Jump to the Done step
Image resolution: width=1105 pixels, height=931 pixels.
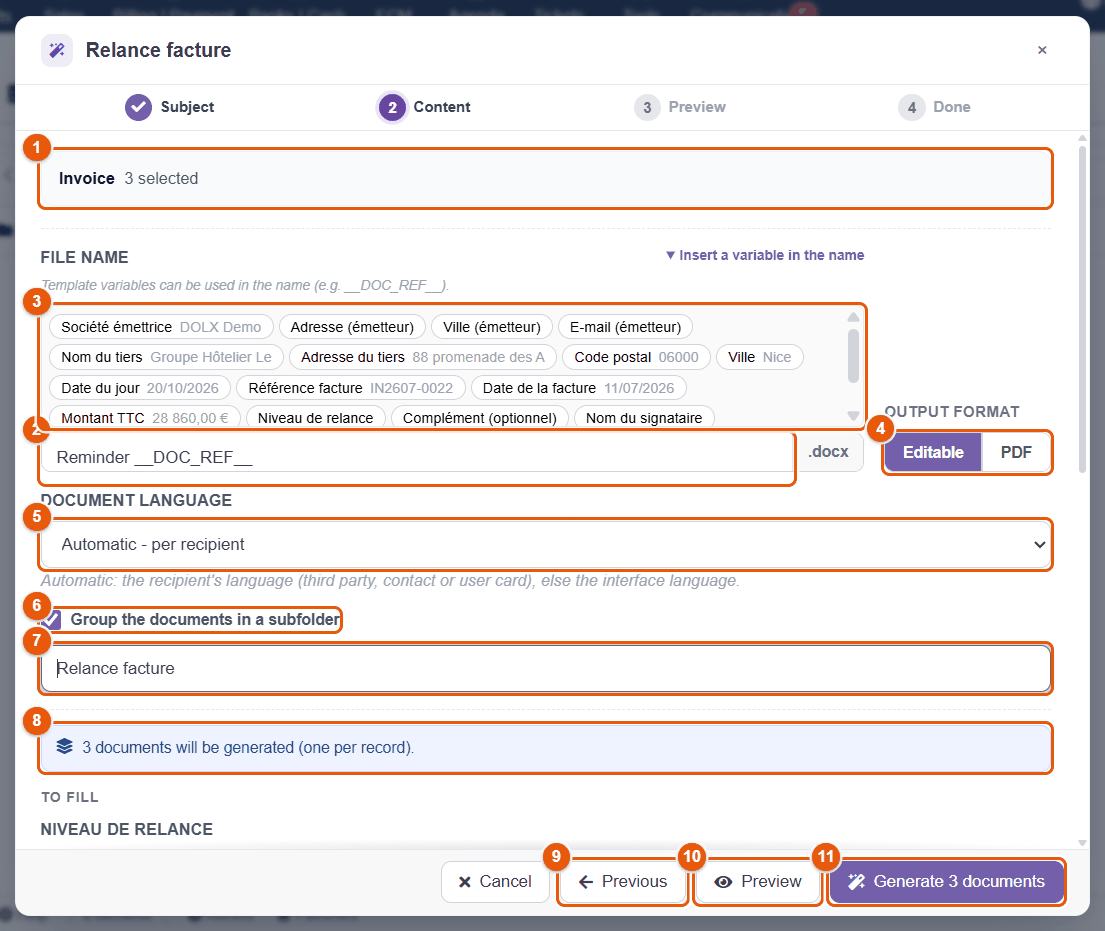[935, 107]
